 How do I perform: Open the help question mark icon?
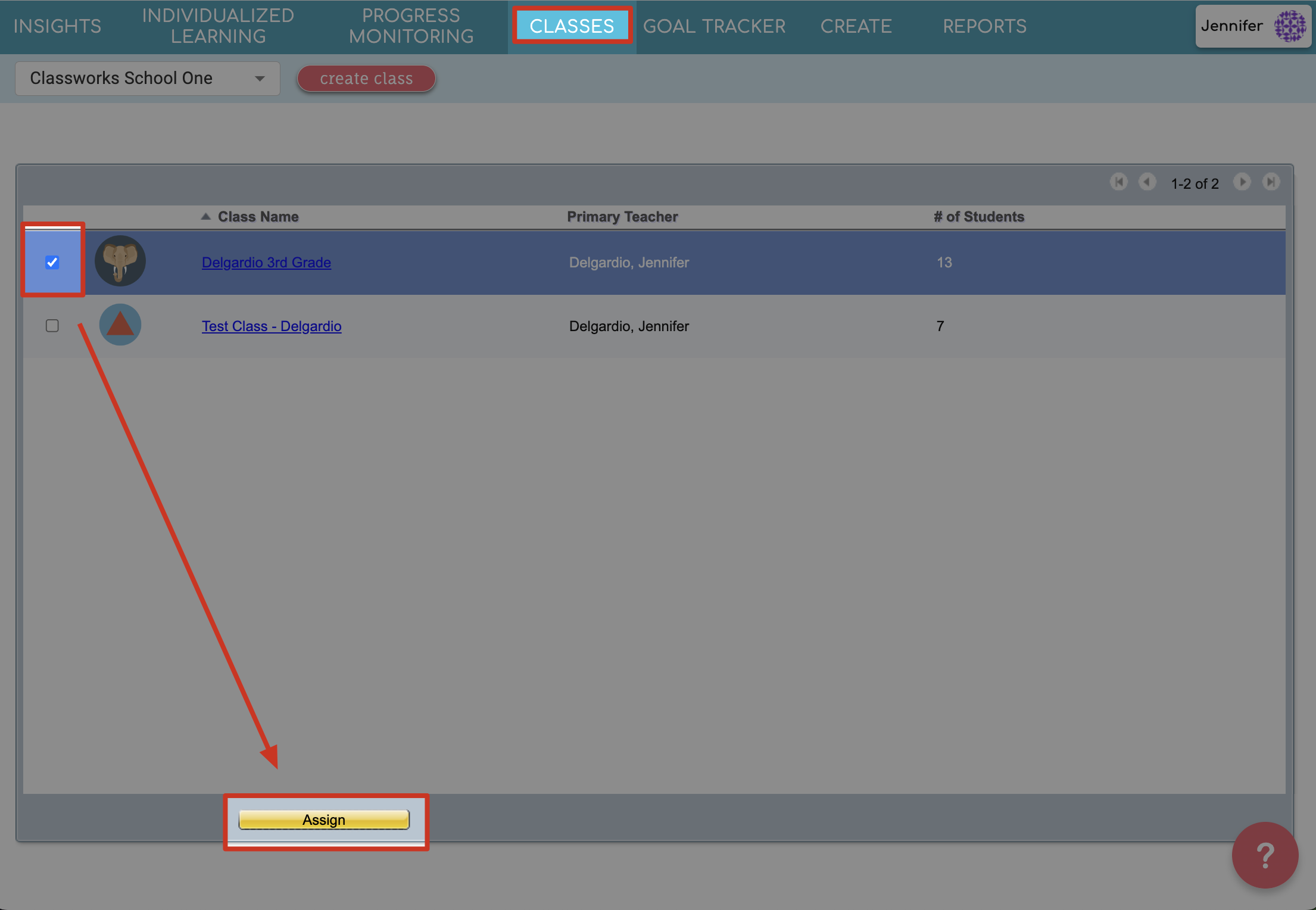pyautogui.click(x=1264, y=855)
